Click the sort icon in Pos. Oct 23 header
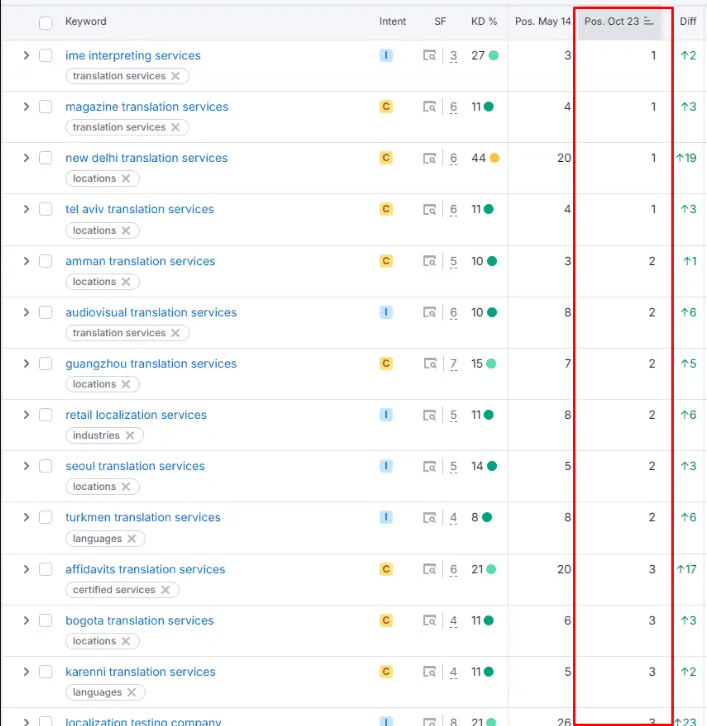This screenshot has height=726, width=707. [649, 21]
